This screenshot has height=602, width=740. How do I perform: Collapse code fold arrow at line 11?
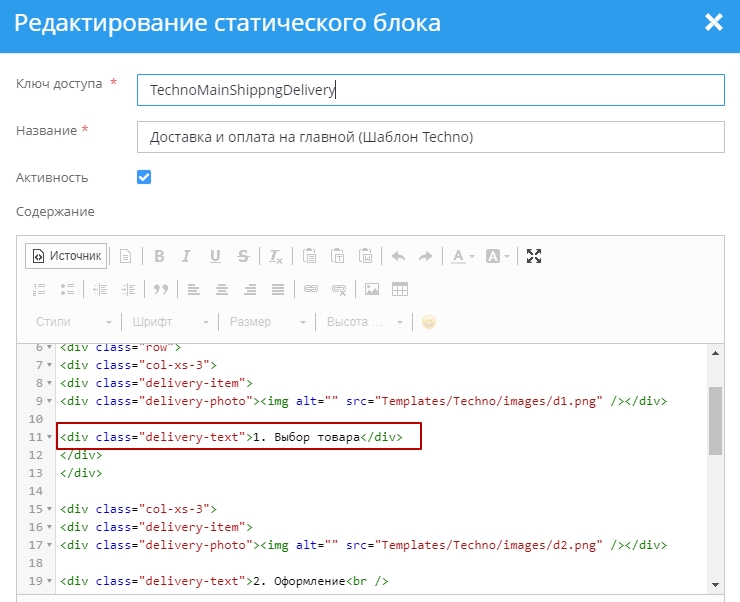pos(49,437)
